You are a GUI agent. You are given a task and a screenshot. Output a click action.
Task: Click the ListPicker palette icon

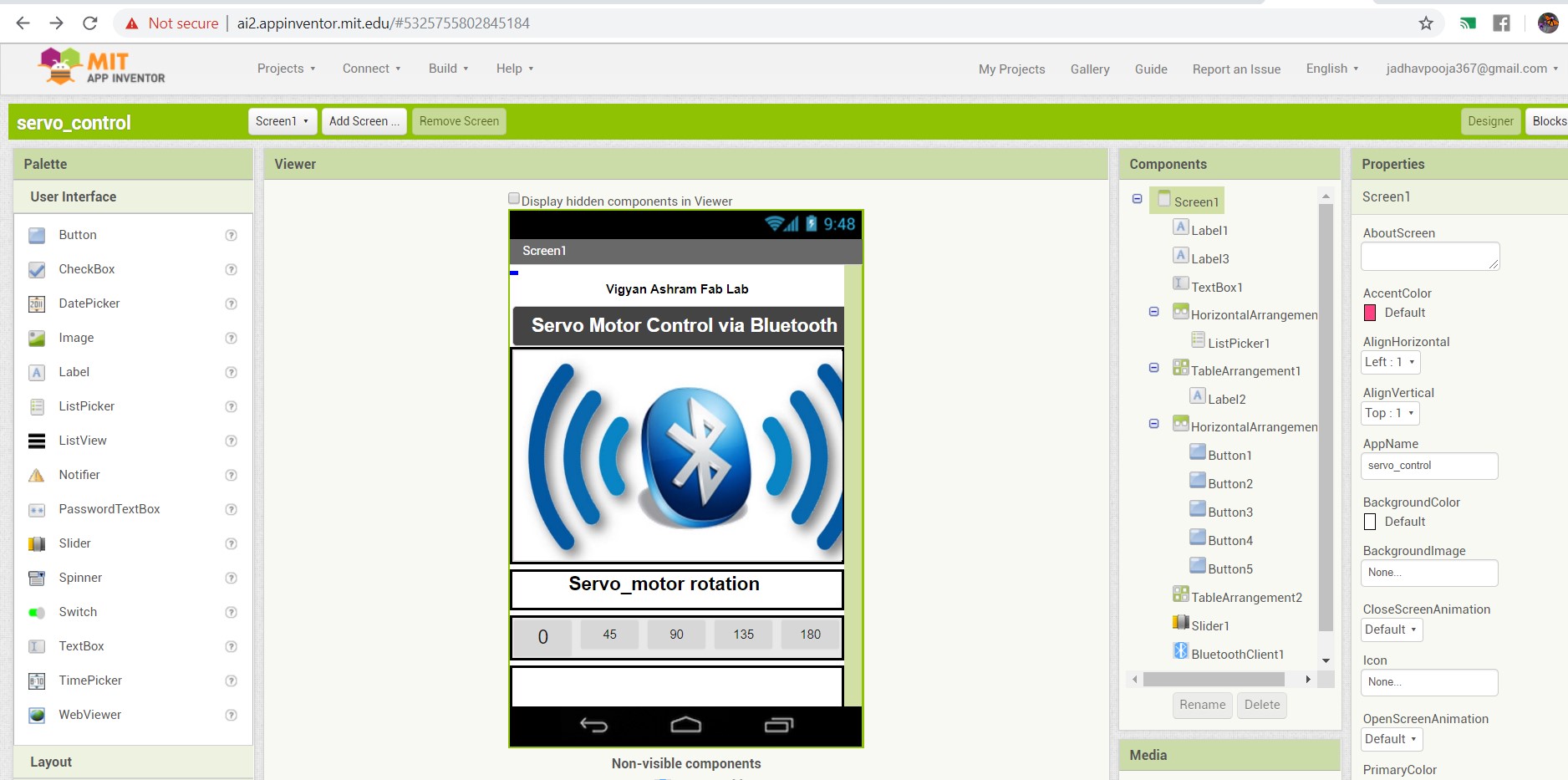pyautogui.click(x=37, y=407)
